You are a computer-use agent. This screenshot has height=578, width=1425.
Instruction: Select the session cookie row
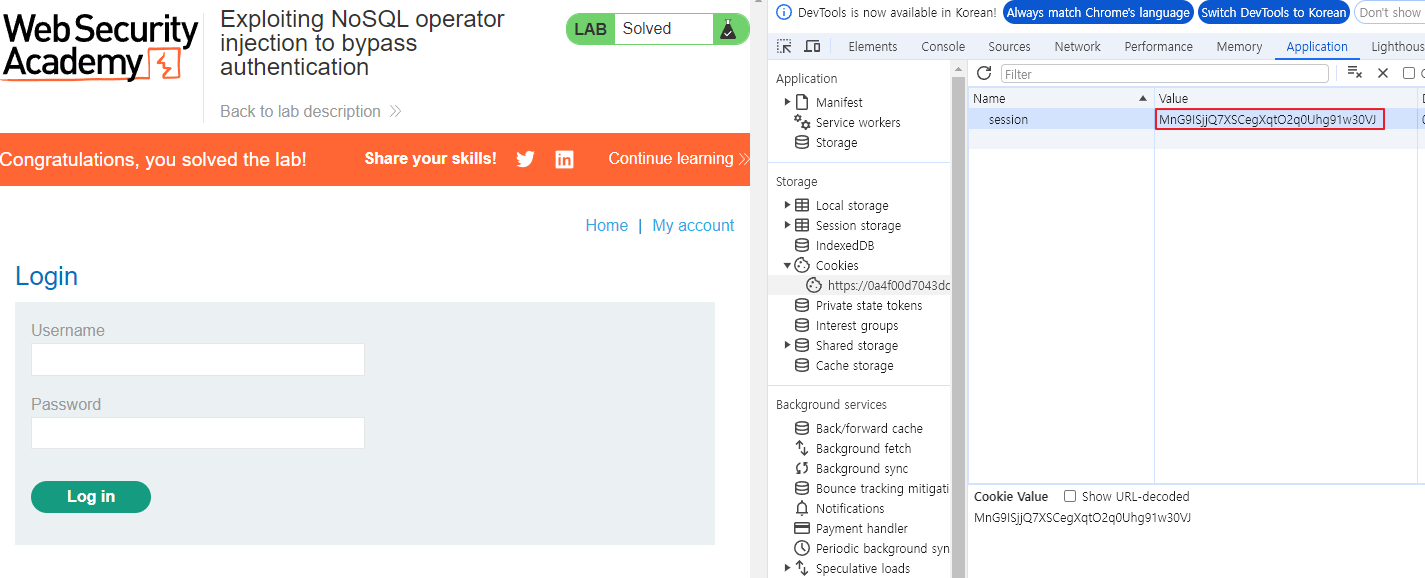click(x=1197, y=119)
